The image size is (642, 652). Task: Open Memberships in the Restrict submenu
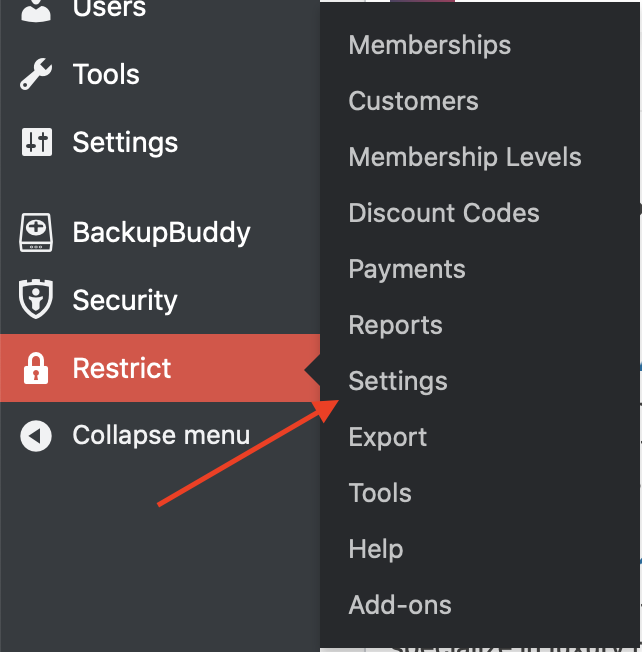click(430, 45)
